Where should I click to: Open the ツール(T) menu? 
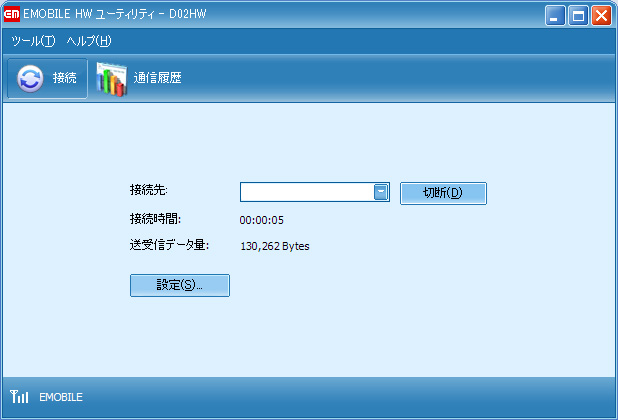point(33,41)
